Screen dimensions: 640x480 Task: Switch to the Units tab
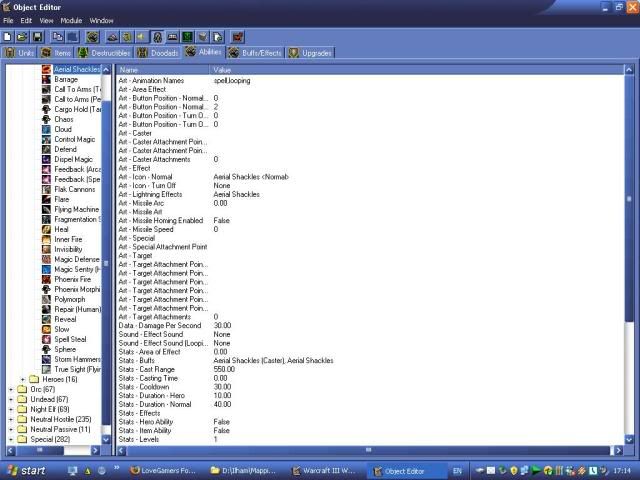(x=20, y=53)
